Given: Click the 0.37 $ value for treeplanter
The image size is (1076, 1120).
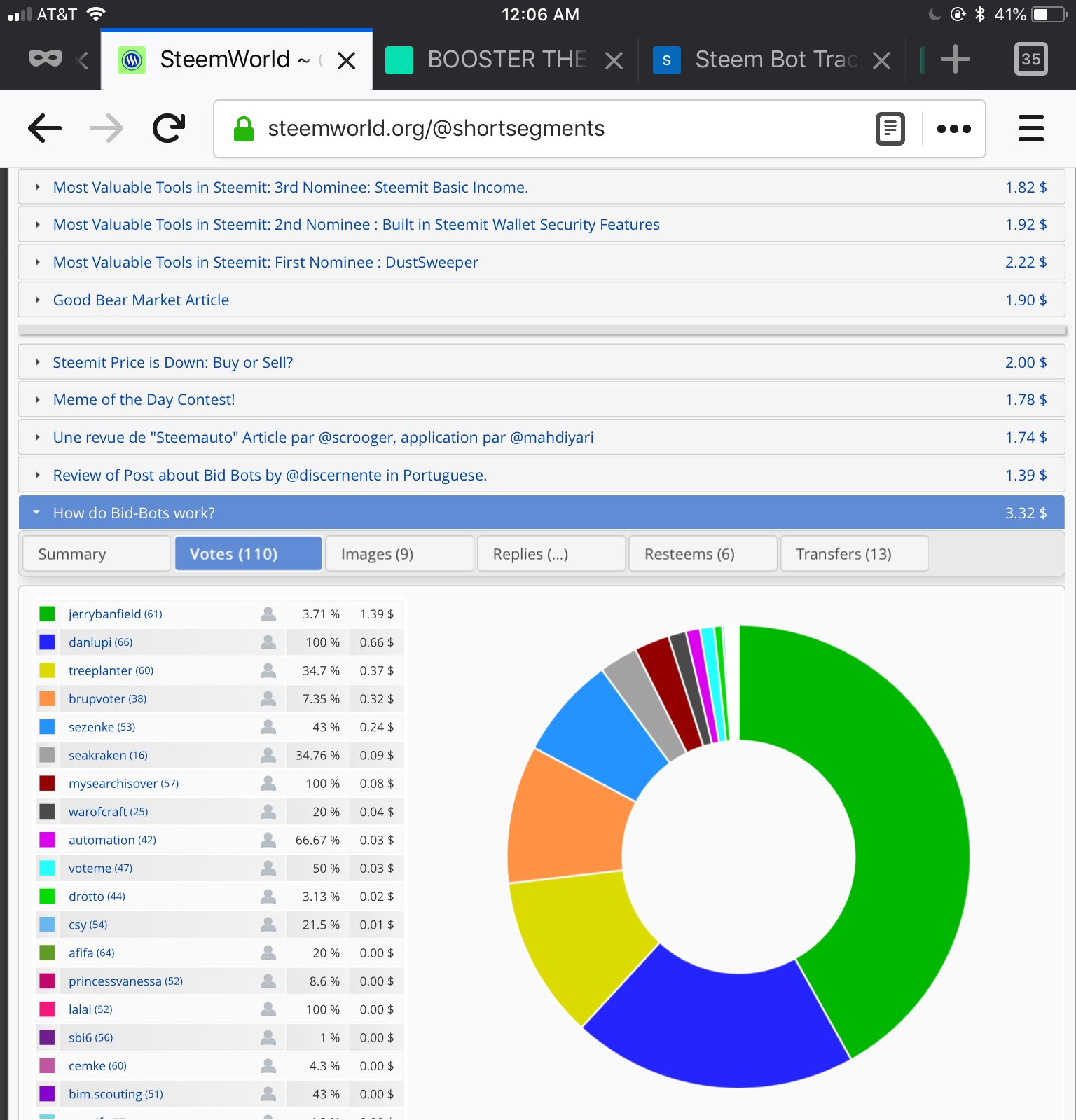Looking at the screenshot, I should tap(377, 670).
